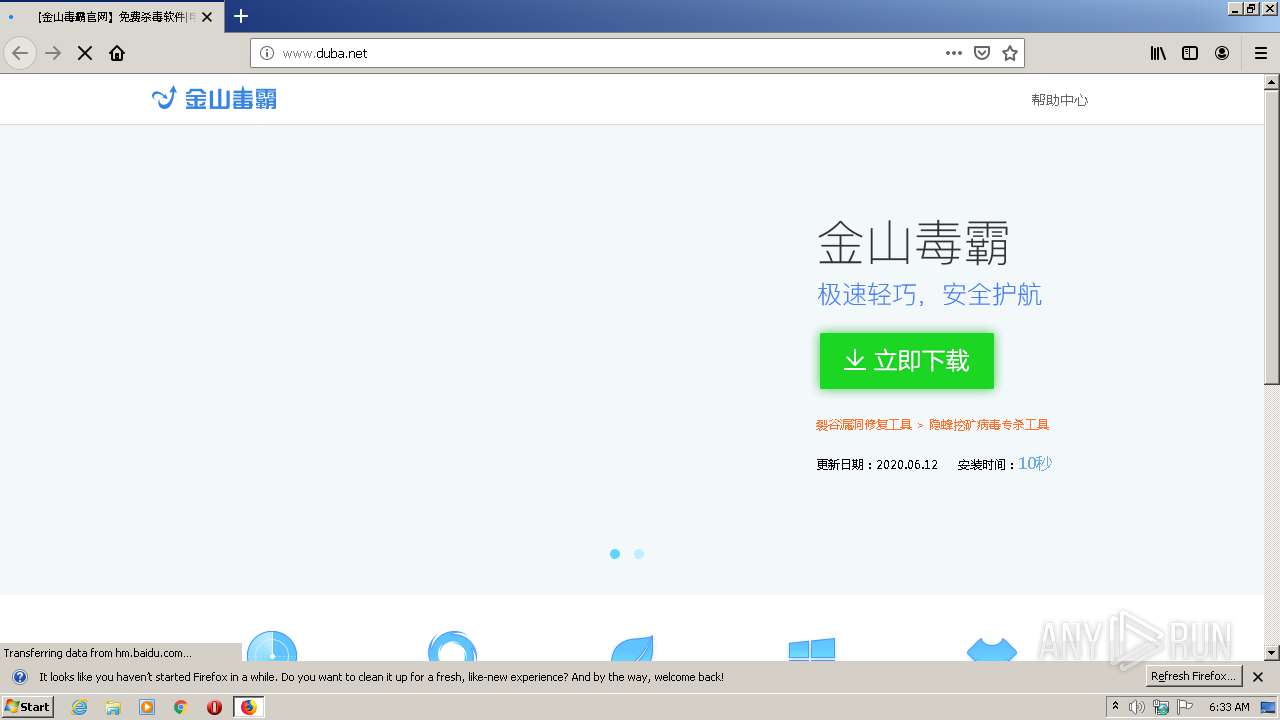Click the 安装时间：10秒 text
The image size is (1280, 720).
(x=1005, y=464)
